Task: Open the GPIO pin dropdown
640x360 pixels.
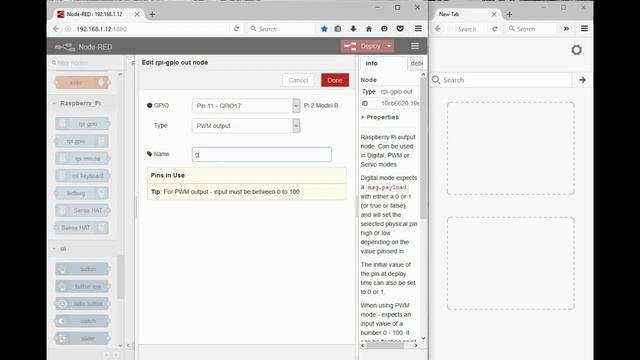Action: pos(246,106)
